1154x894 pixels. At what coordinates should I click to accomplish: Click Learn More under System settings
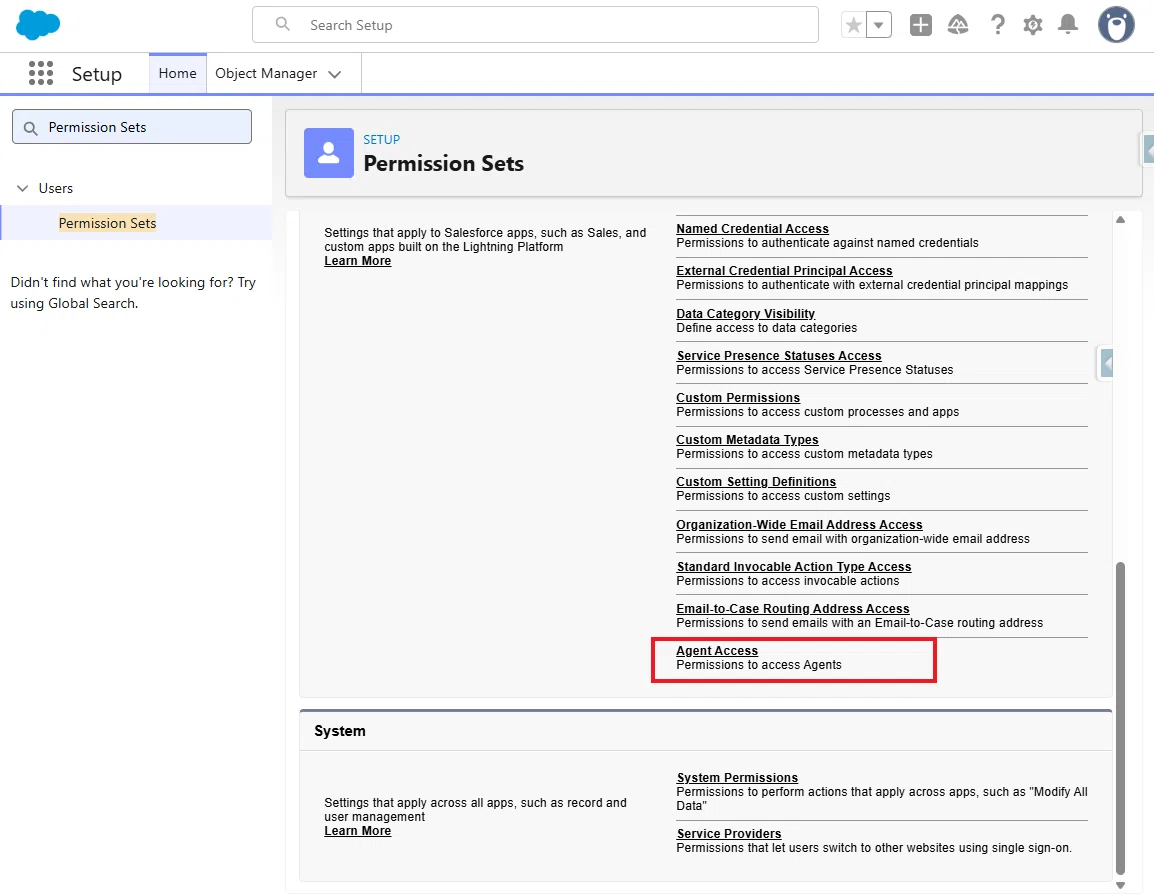click(358, 831)
